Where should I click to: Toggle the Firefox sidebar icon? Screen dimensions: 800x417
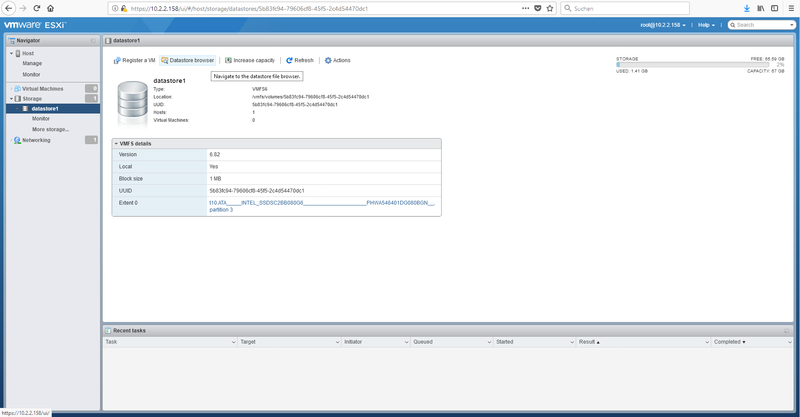pos(774,8)
